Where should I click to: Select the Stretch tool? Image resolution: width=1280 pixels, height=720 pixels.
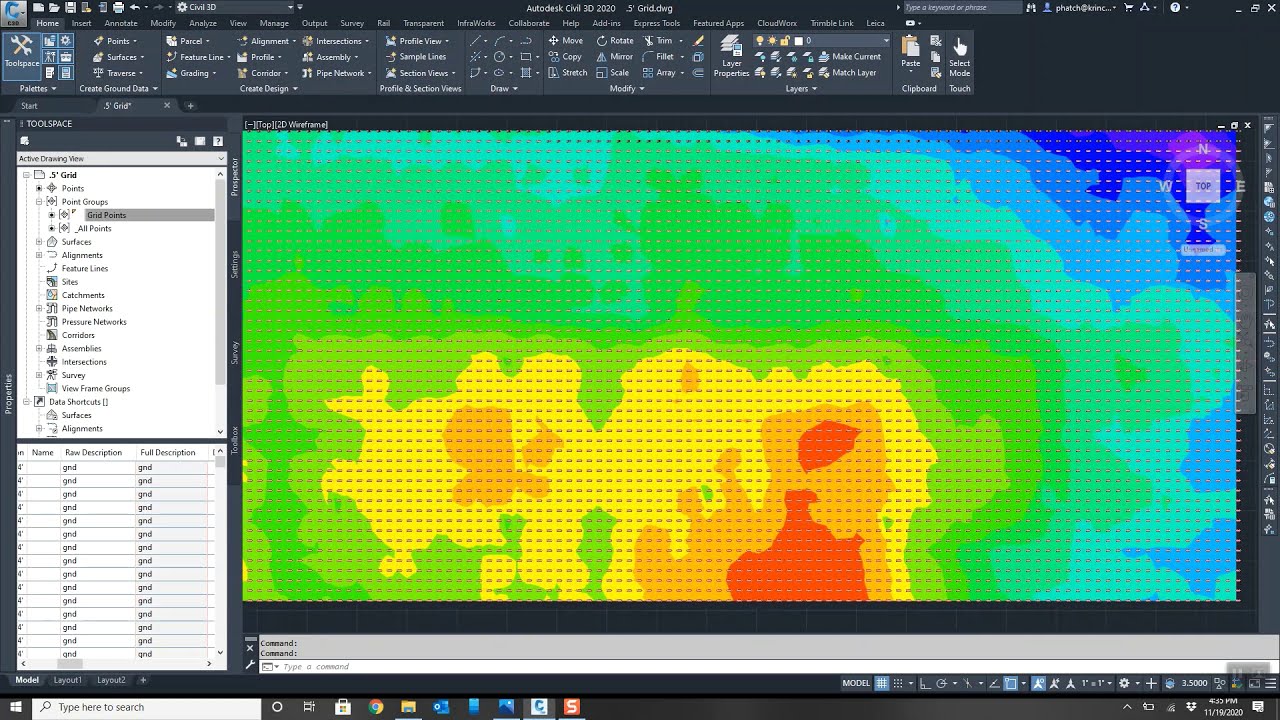coord(567,73)
